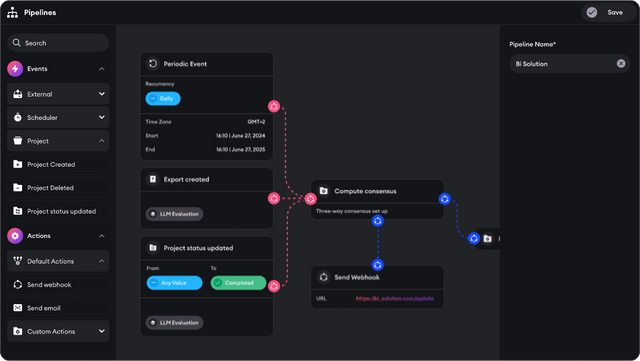Expand the External dropdown arrow

102,94
